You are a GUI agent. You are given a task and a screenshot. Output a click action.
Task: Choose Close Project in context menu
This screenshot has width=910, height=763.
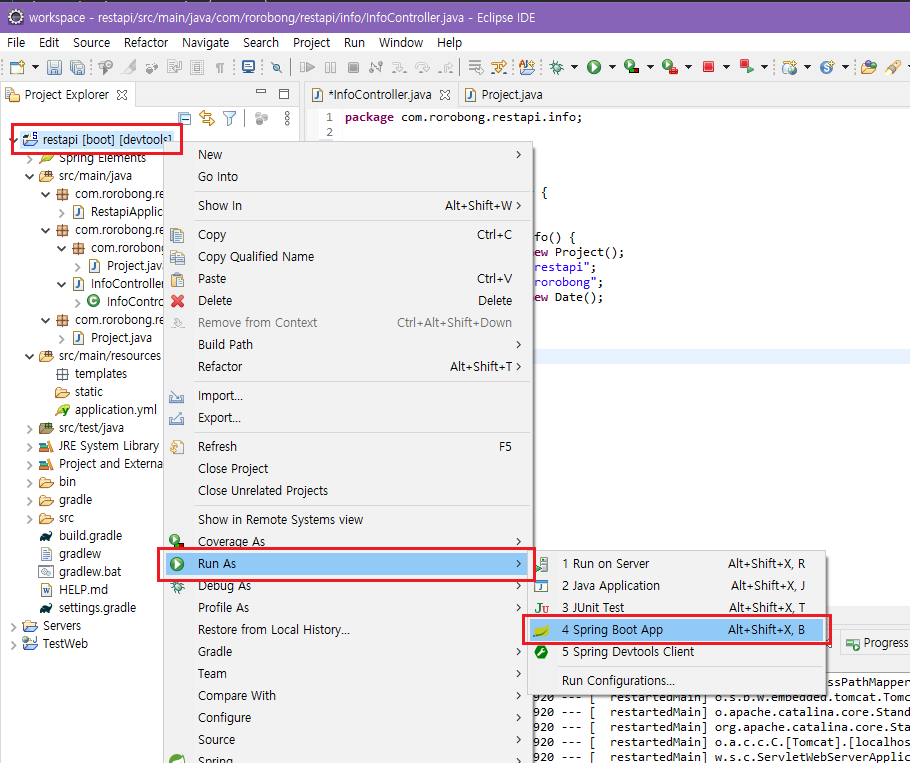348,468
